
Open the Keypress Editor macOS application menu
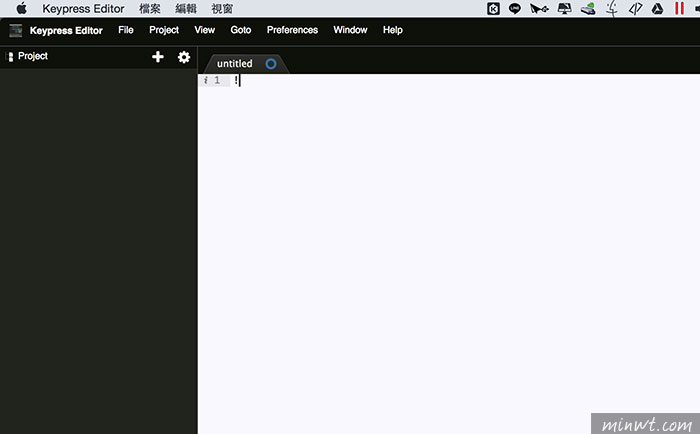pyautogui.click(x=83, y=8)
